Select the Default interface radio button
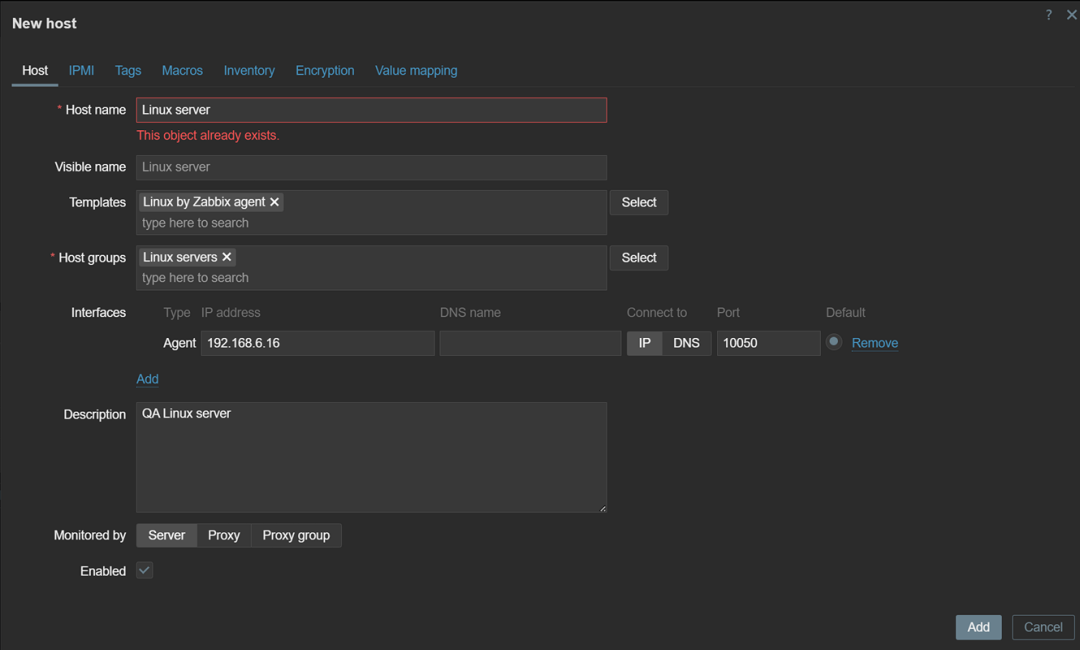This screenshot has width=1080, height=650. point(833,342)
